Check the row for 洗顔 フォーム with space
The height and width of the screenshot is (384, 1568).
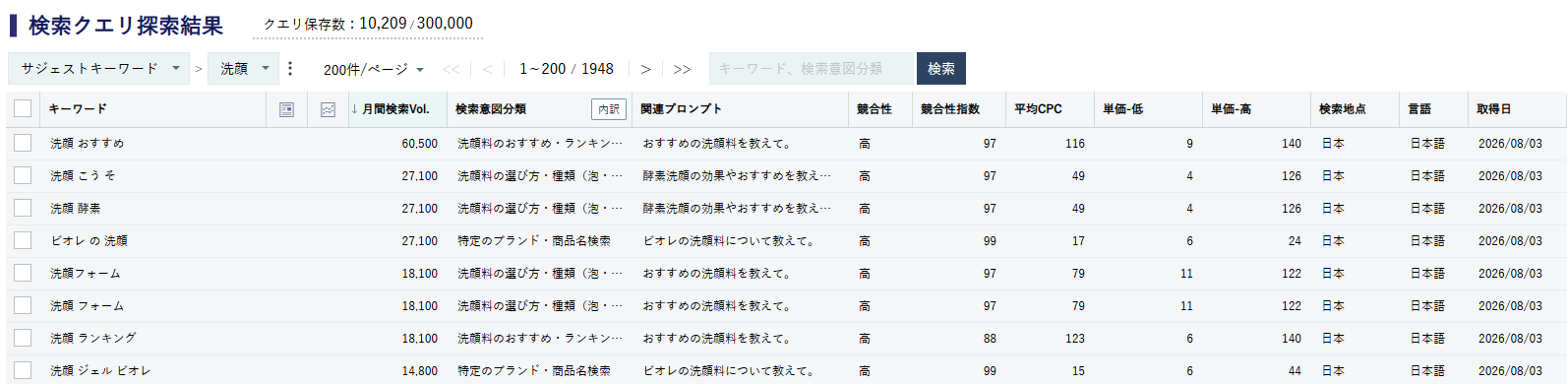pos(23,305)
